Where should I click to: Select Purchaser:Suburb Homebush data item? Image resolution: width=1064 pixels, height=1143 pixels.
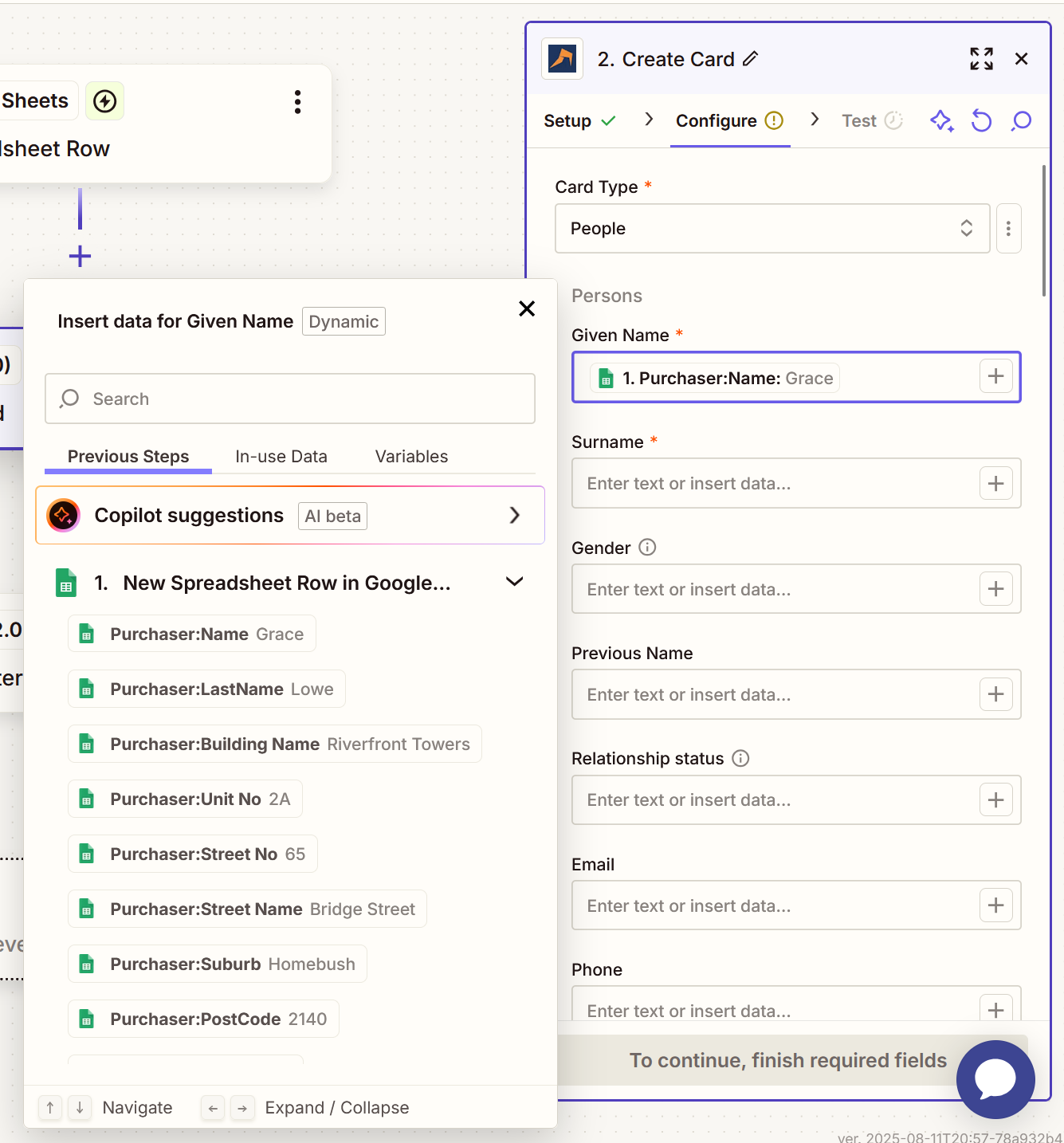[x=218, y=964]
